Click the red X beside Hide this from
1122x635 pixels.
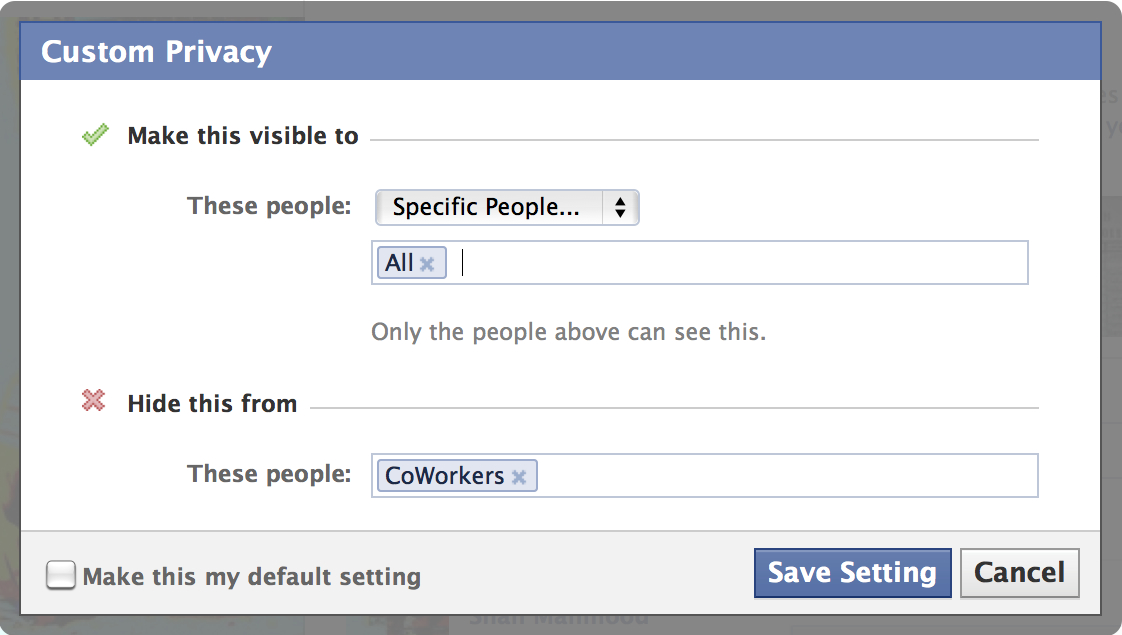click(x=94, y=402)
